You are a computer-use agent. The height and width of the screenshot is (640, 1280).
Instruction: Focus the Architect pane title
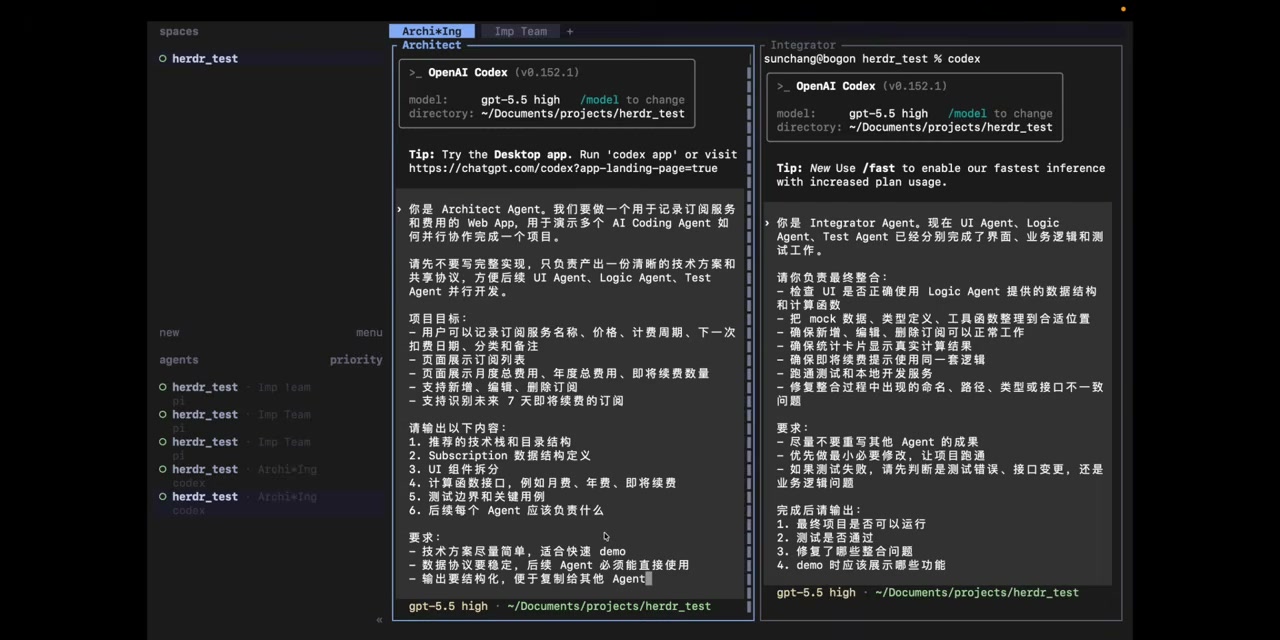coord(432,45)
